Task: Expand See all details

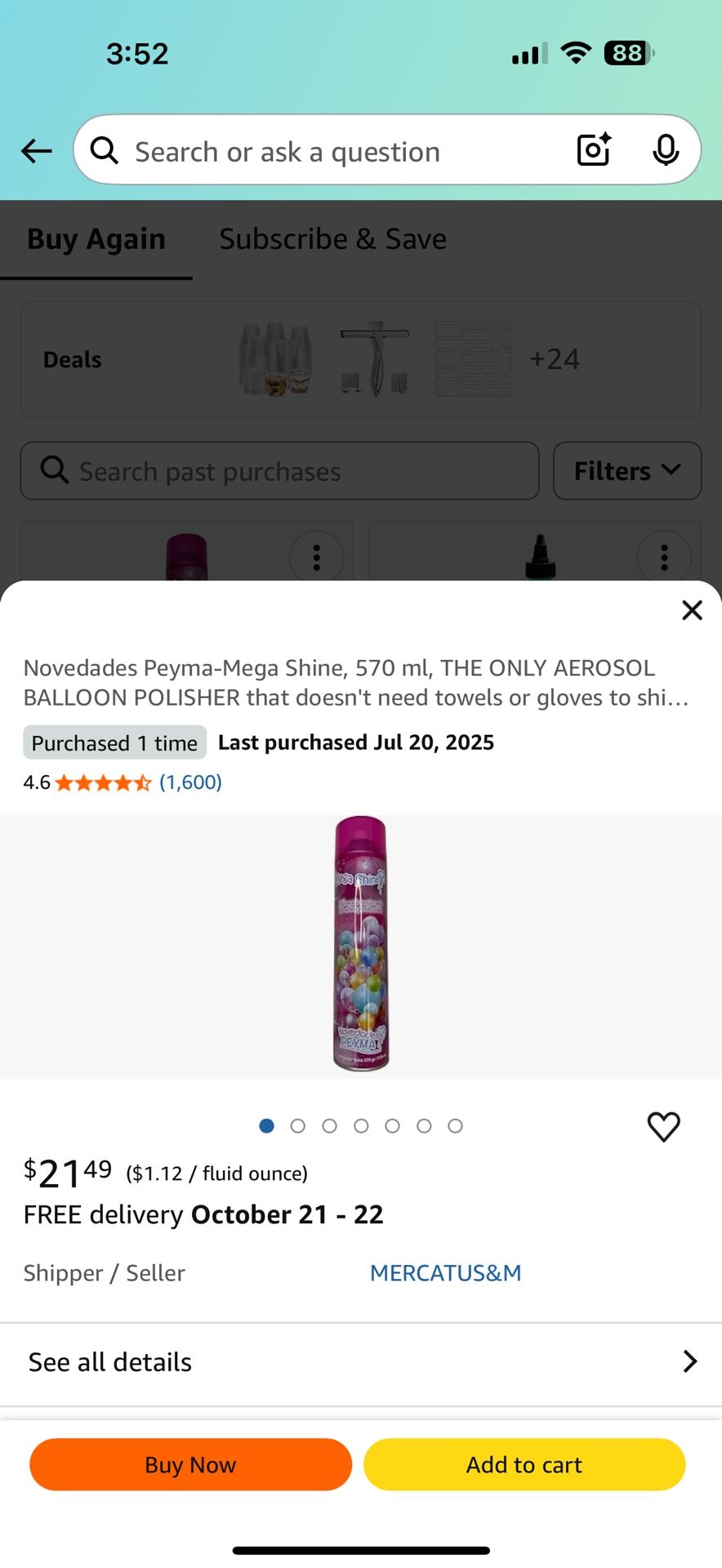Action: point(361,1361)
